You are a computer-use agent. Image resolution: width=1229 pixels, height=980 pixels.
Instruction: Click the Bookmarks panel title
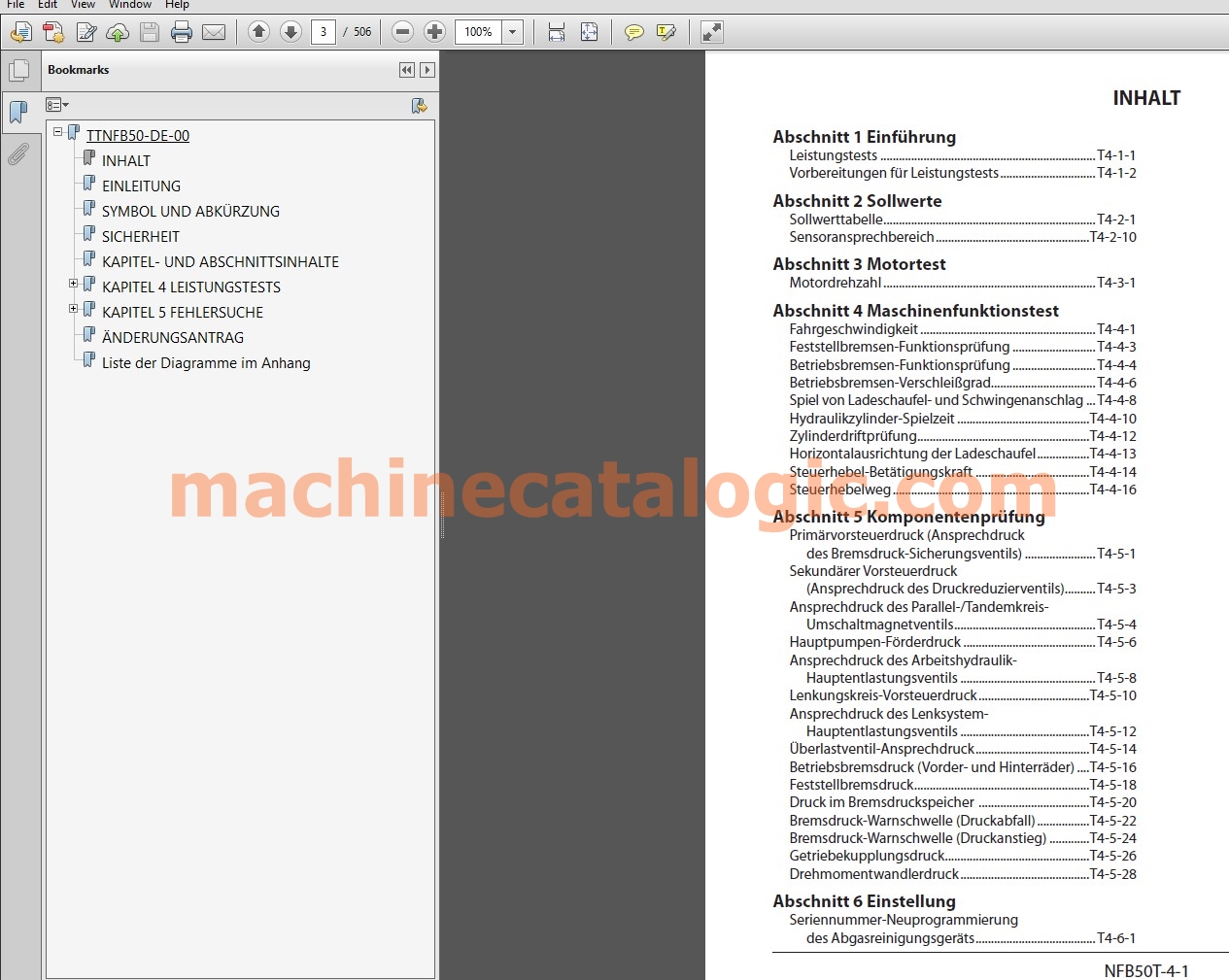click(78, 70)
